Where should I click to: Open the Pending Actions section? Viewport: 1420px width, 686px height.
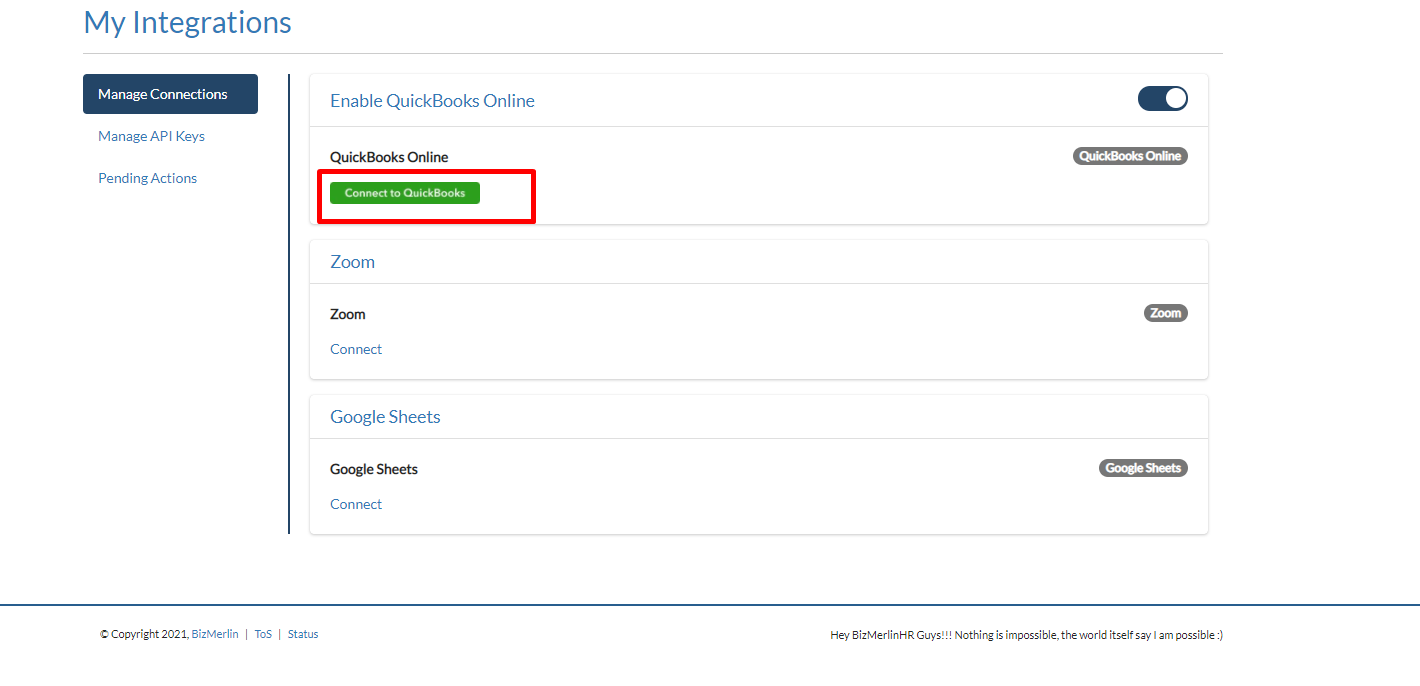147,178
